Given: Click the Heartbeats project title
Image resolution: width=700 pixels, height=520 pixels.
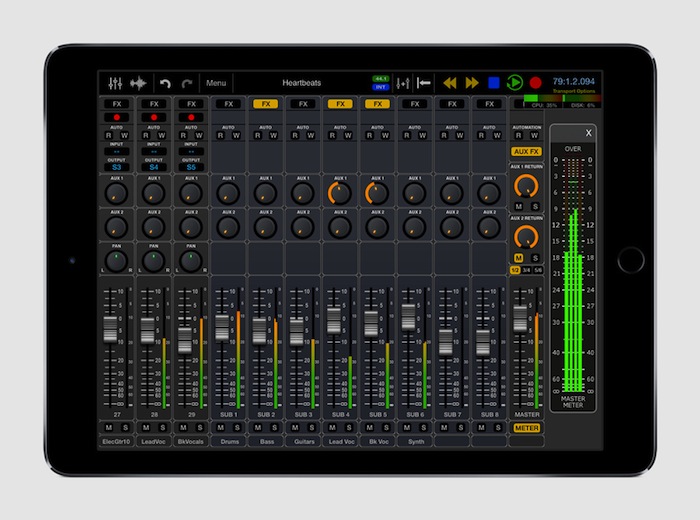Looking at the screenshot, I should click(301, 83).
